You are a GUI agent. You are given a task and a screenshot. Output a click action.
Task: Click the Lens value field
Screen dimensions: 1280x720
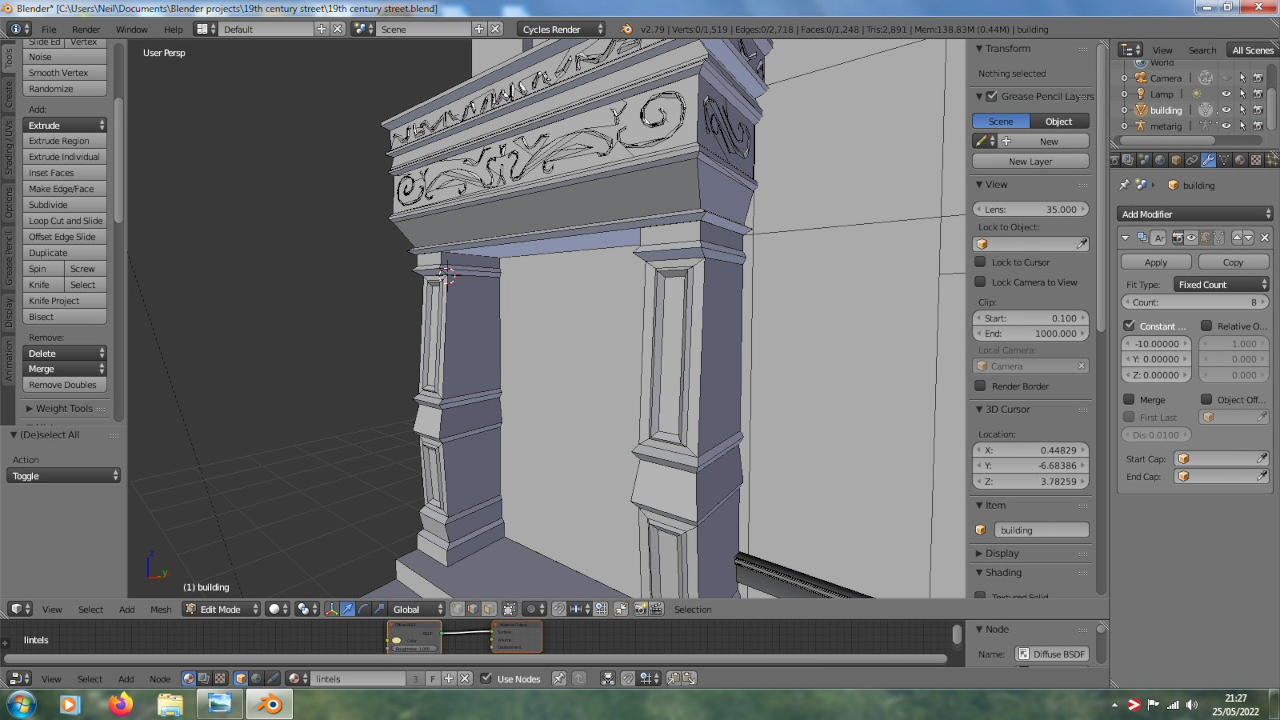1030,209
